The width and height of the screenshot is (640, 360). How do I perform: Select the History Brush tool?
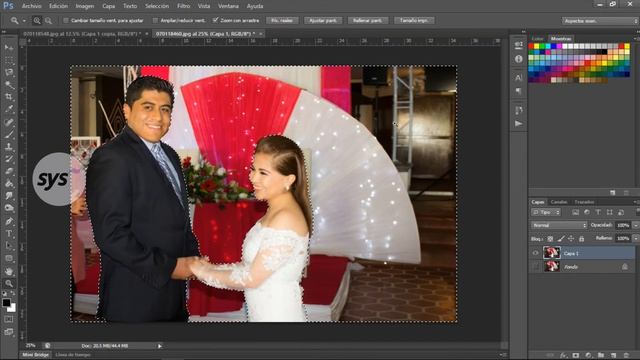point(9,159)
